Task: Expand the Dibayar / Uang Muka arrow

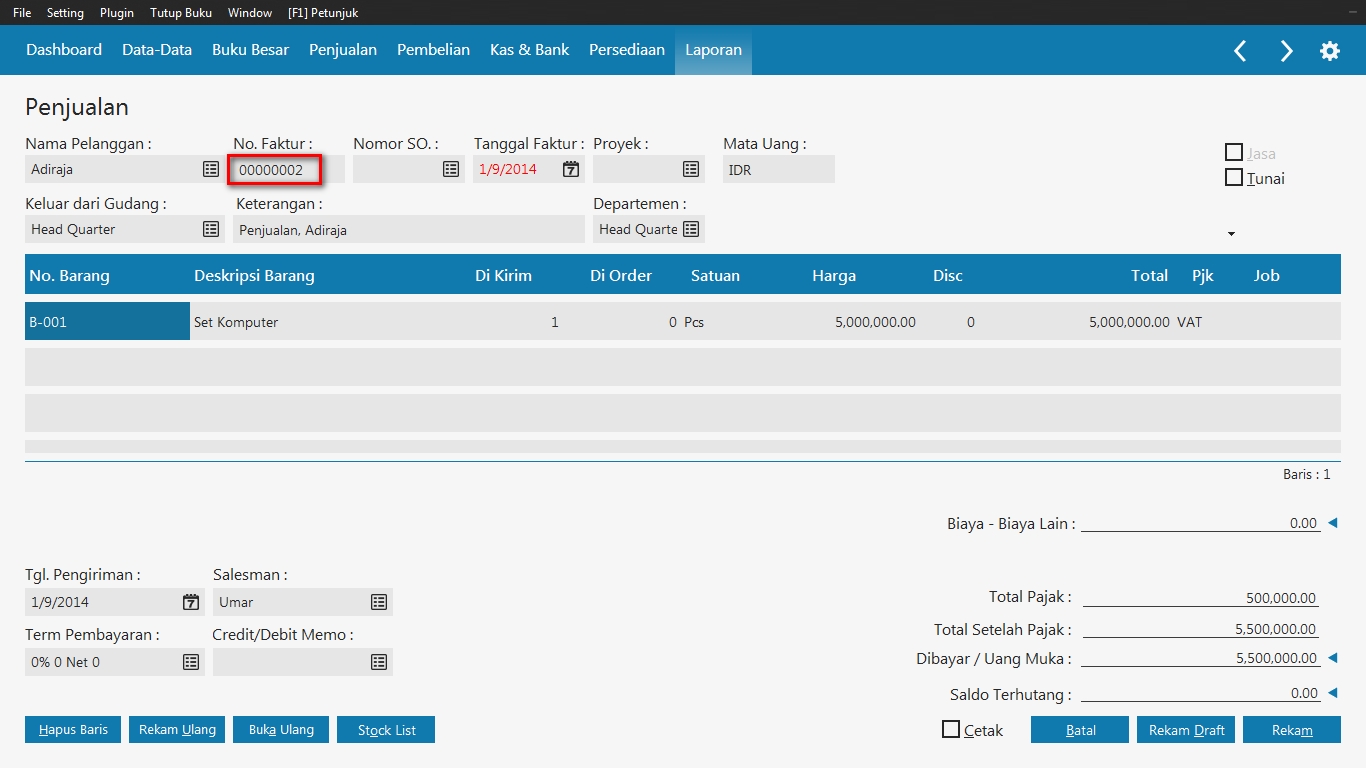Action: tap(1332, 658)
